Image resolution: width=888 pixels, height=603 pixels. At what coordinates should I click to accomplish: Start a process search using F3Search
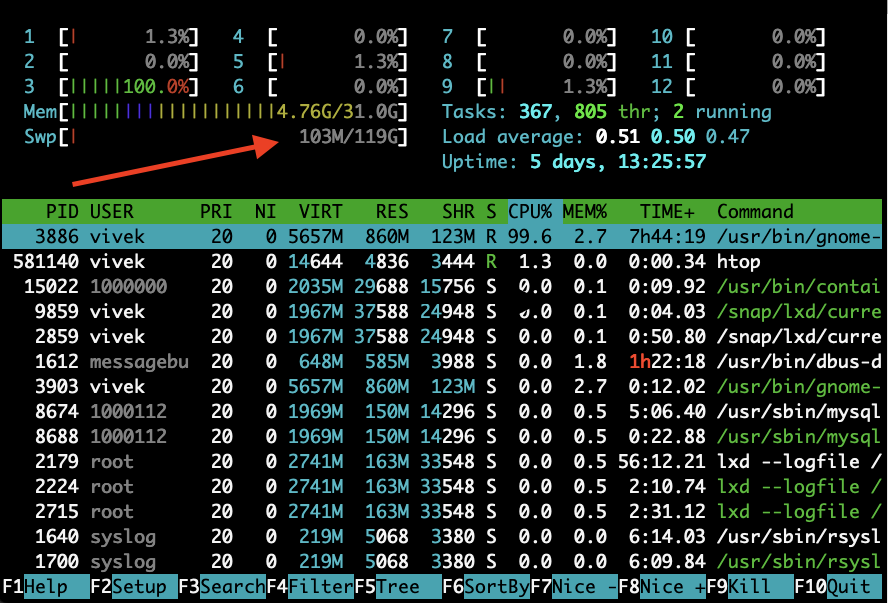[222, 588]
